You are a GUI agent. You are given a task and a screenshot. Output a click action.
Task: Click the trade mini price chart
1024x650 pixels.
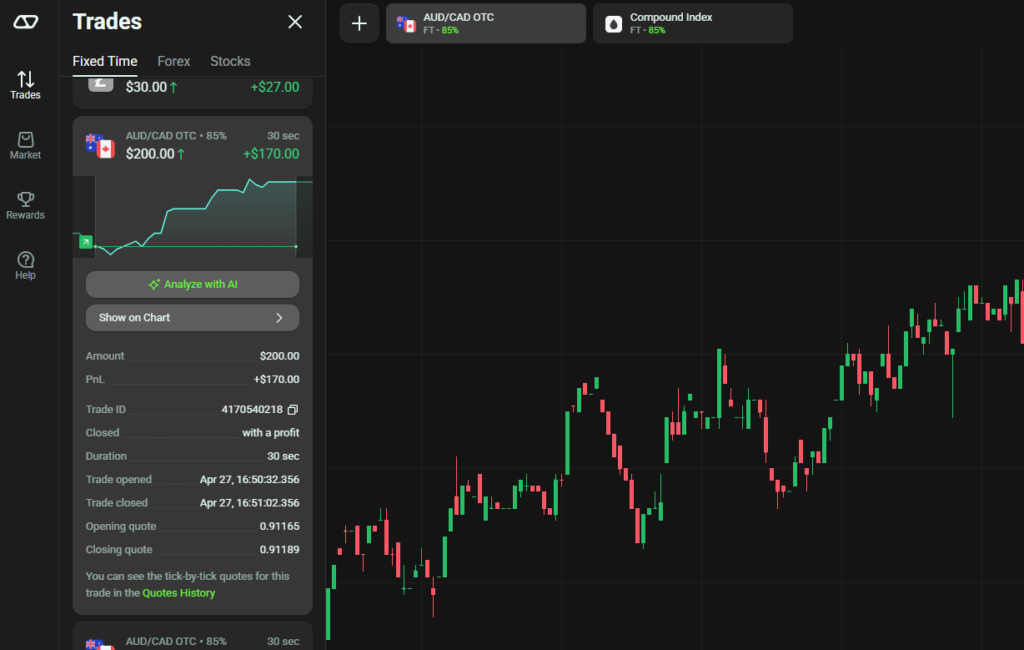(x=193, y=216)
